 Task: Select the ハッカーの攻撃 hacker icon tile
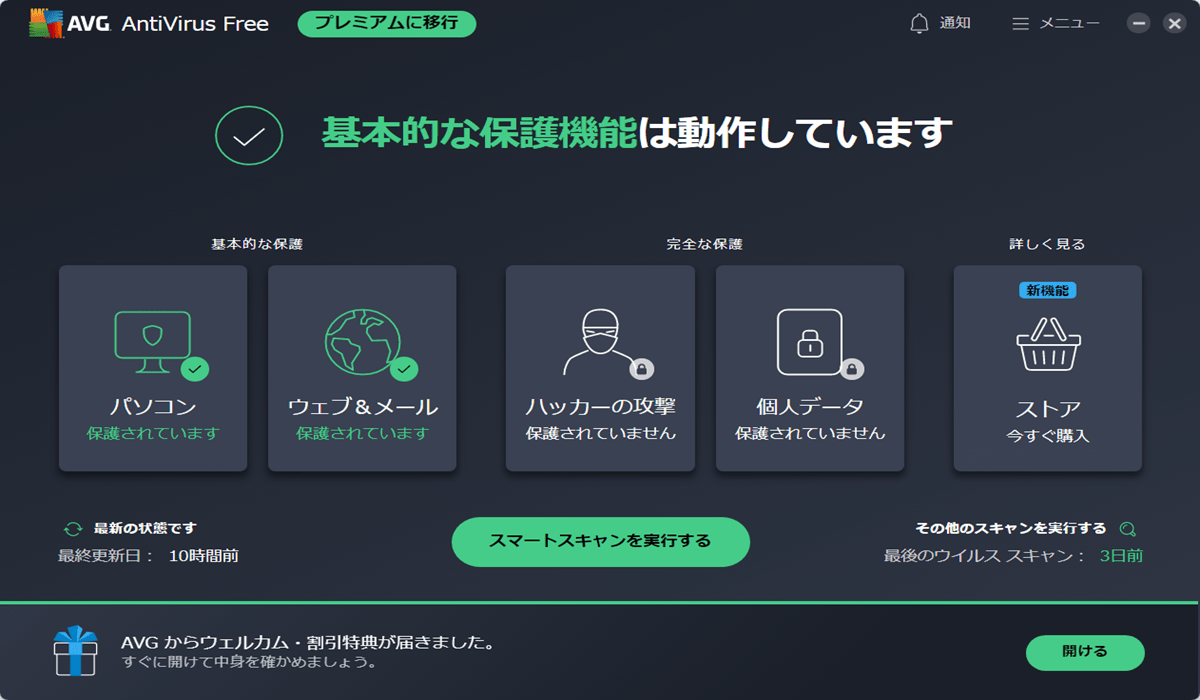[600, 368]
